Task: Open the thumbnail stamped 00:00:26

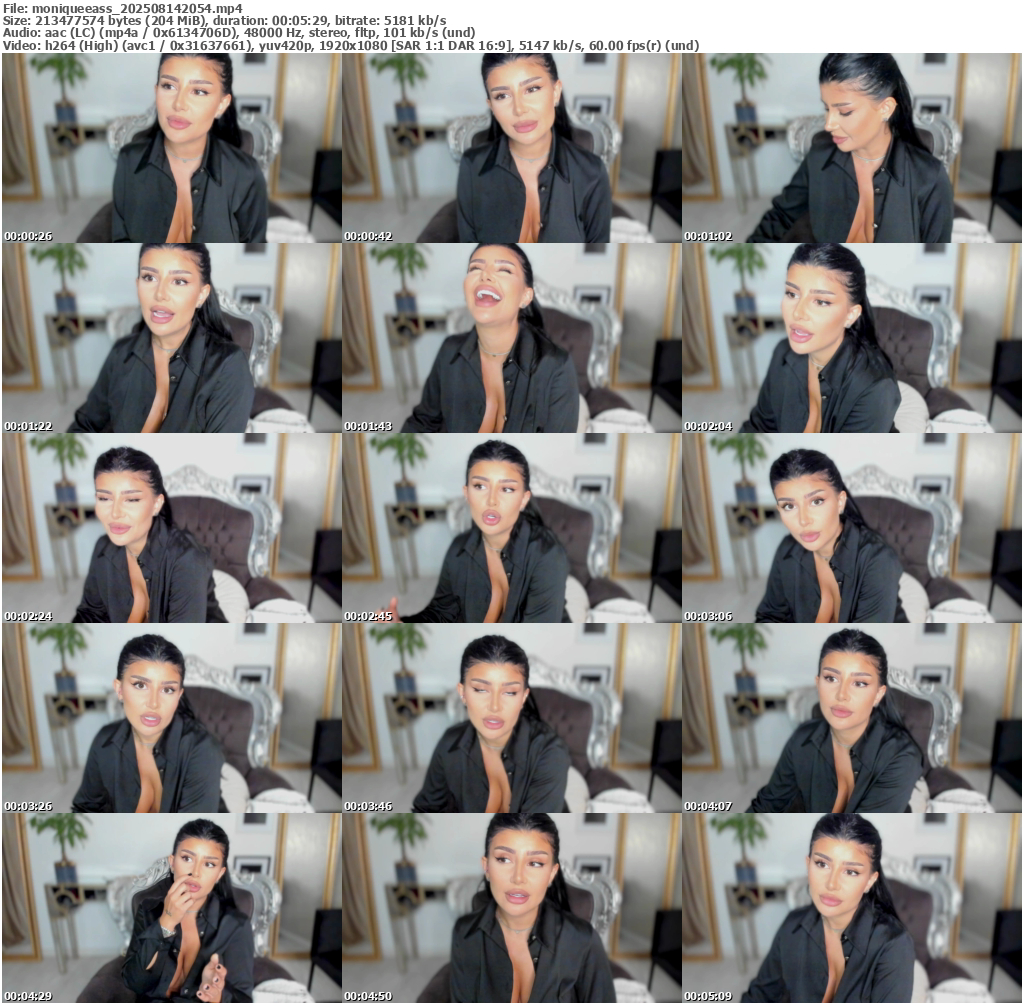Action: (171, 148)
